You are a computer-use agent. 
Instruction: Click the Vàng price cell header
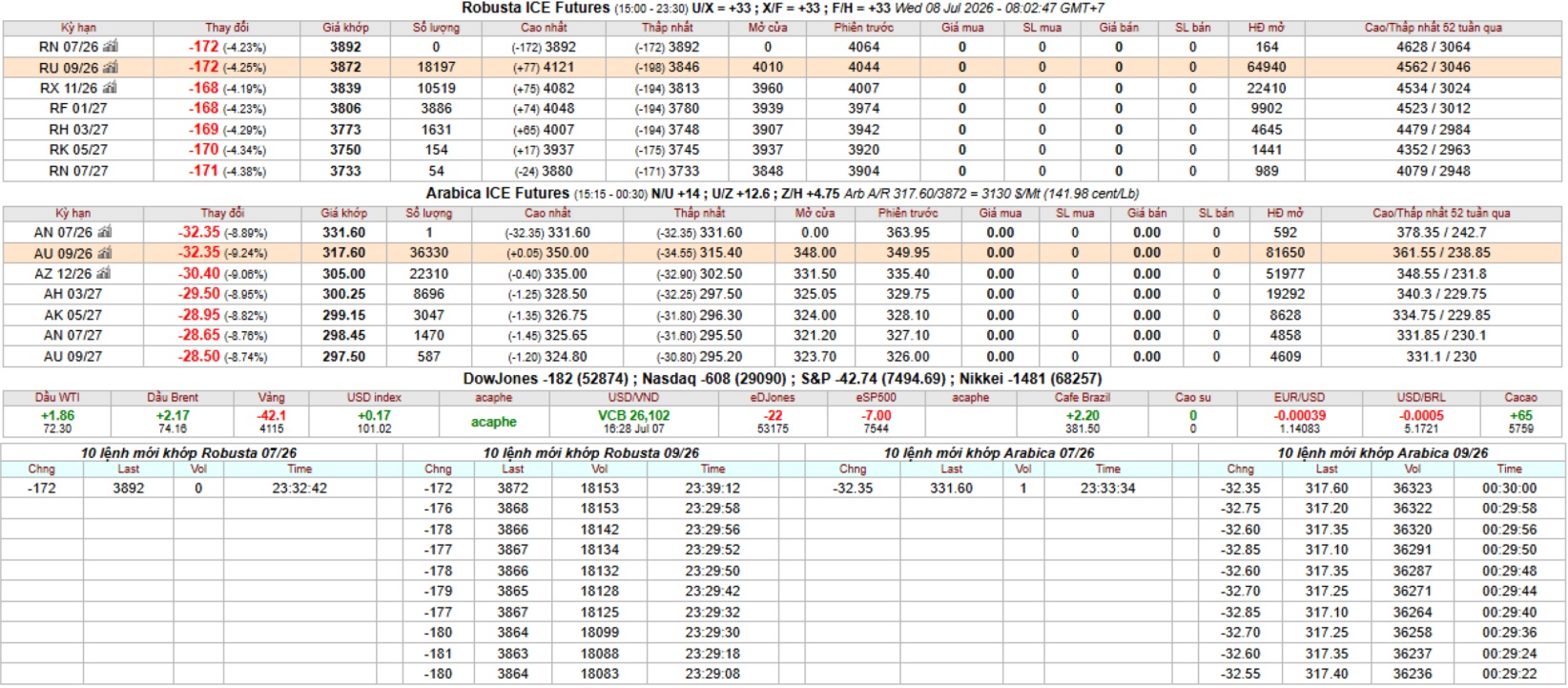tap(271, 397)
